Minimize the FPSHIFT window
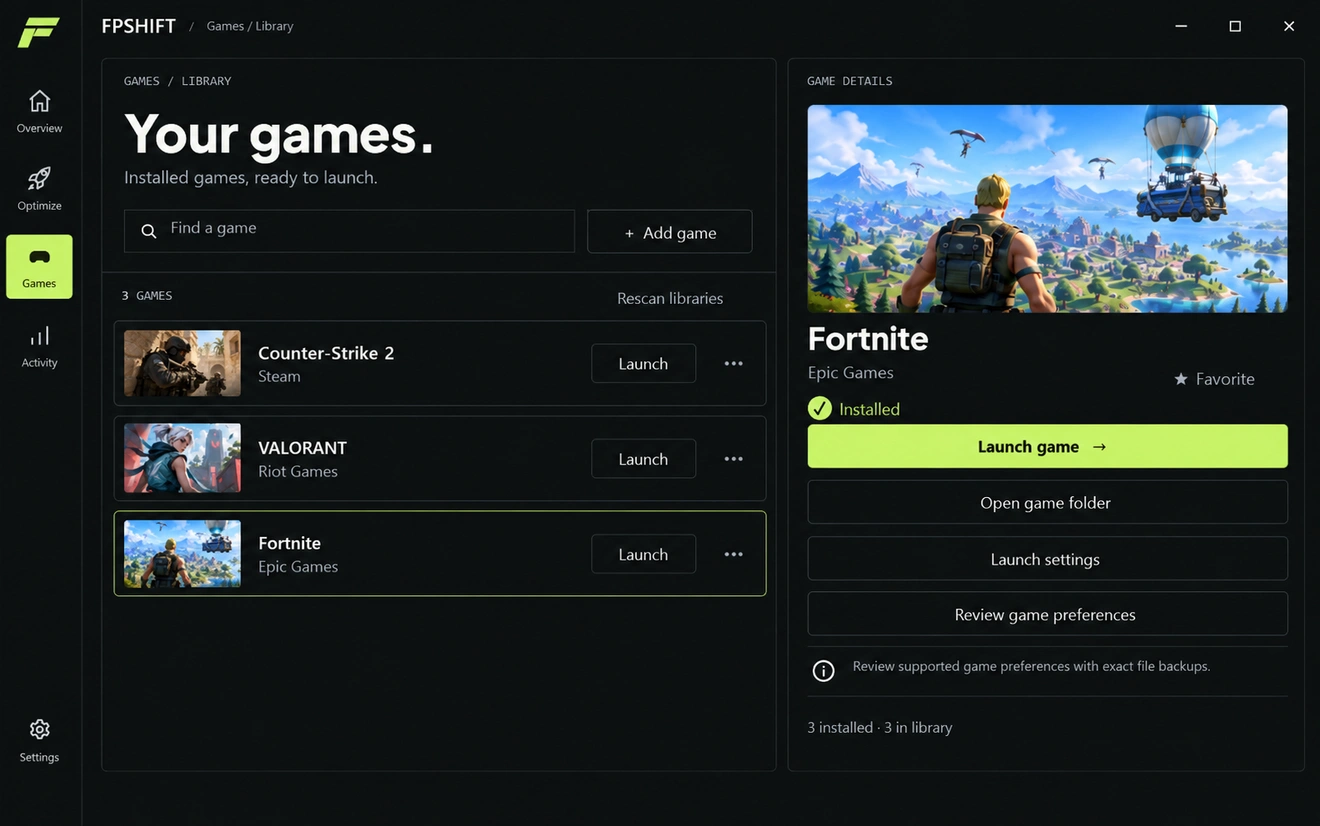1320x826 pixels. (1181, 26)
